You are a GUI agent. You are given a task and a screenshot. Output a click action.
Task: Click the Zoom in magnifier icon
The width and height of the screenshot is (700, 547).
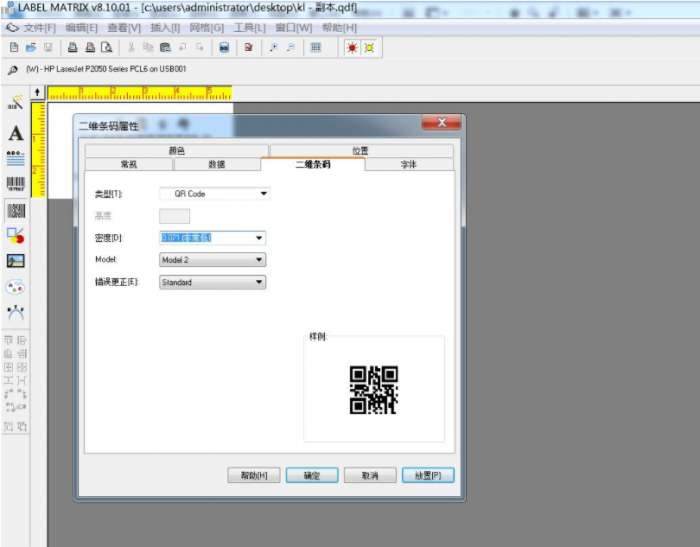point(273,47)
